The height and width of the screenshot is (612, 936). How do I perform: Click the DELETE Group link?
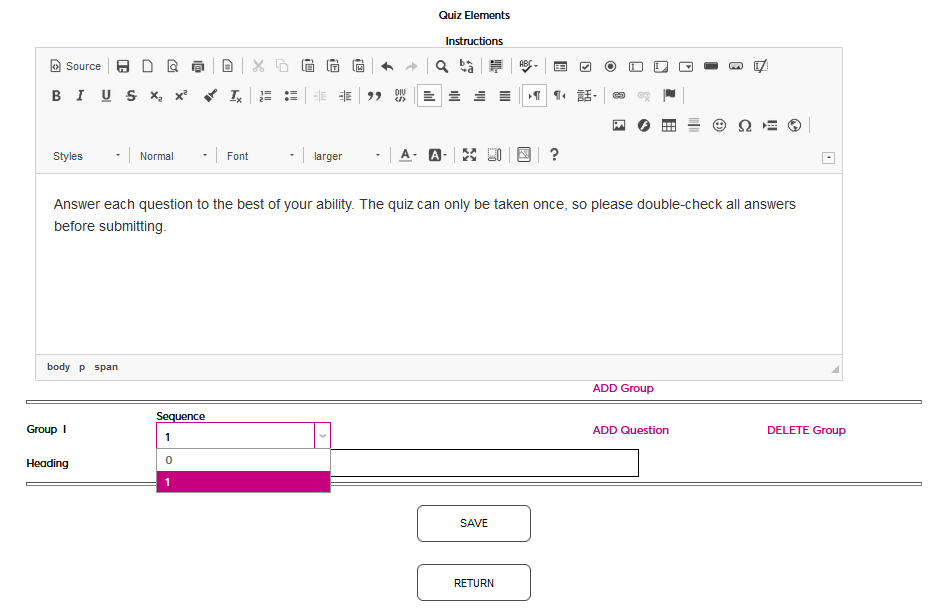tap(806, 430)
